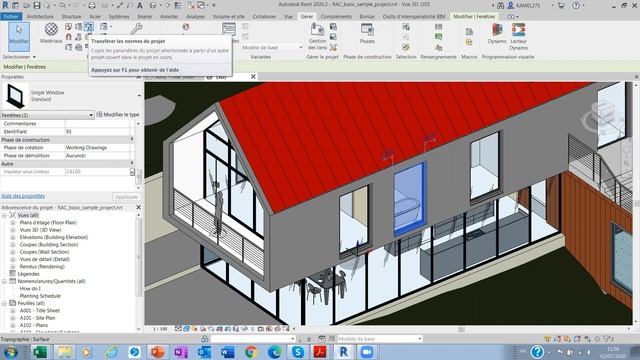Viewport: 640px width, 360px height.
Task: Open PowerPoint from the taskbar
Action: click(157, 352)
